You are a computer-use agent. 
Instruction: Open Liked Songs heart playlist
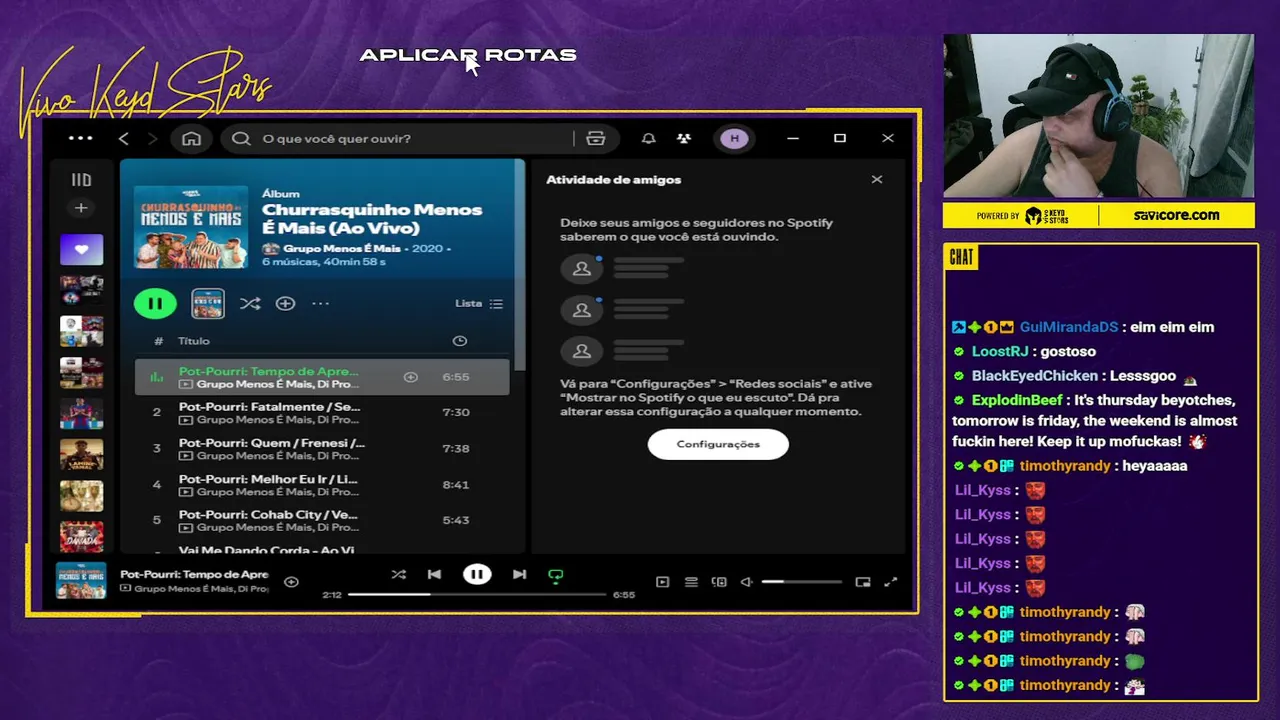coord(81,249)
